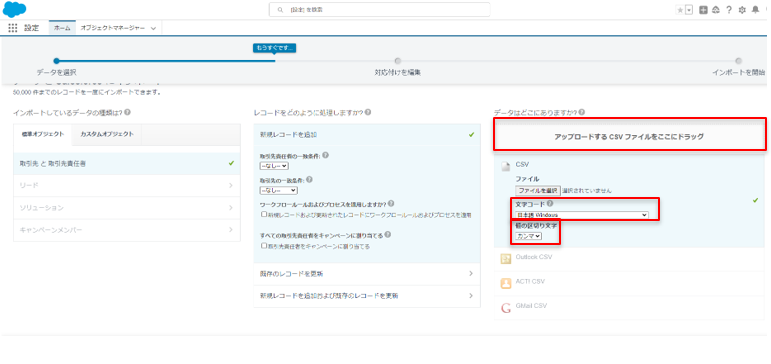Open the オブジェクトマネージャー tab
This screenshot has width=771, height=364.
click(113, 29)
